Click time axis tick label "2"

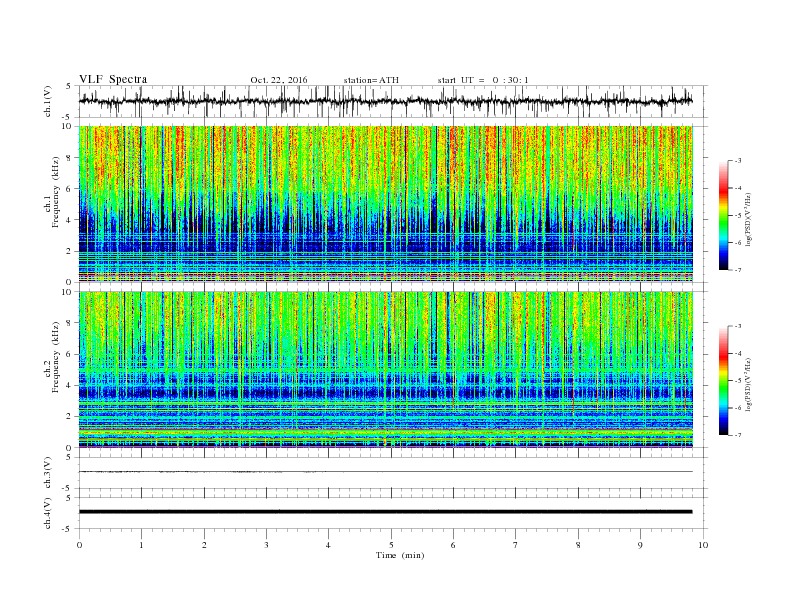click(204, 545)
